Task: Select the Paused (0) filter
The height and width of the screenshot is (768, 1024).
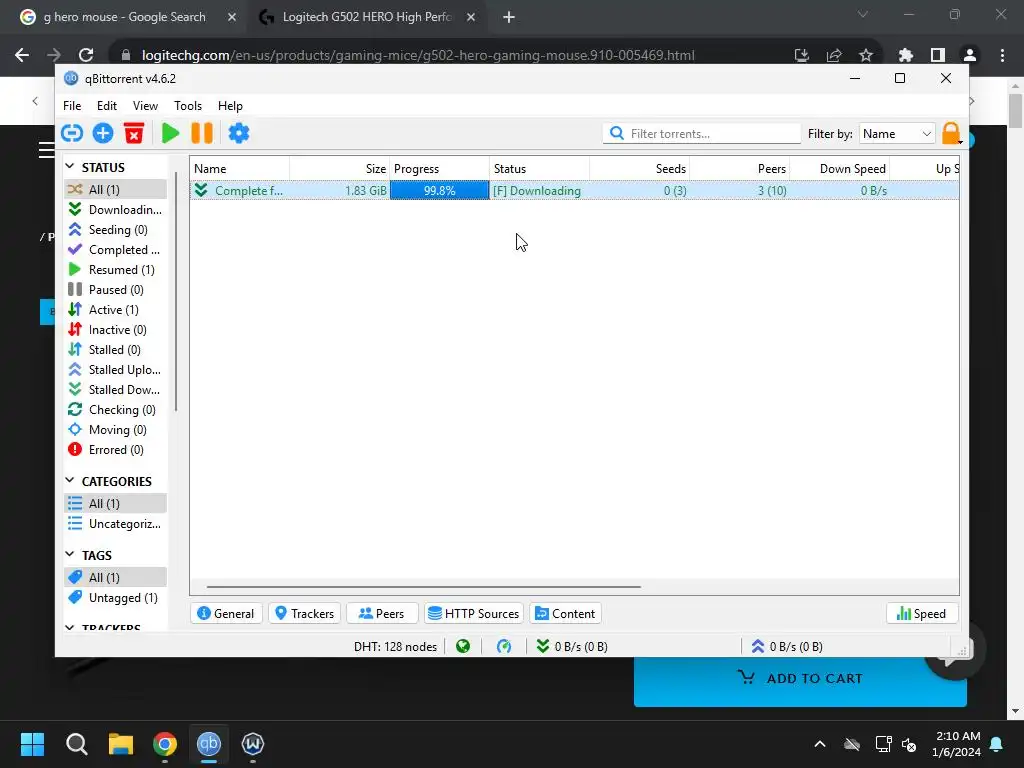Action: click(115, 290)
